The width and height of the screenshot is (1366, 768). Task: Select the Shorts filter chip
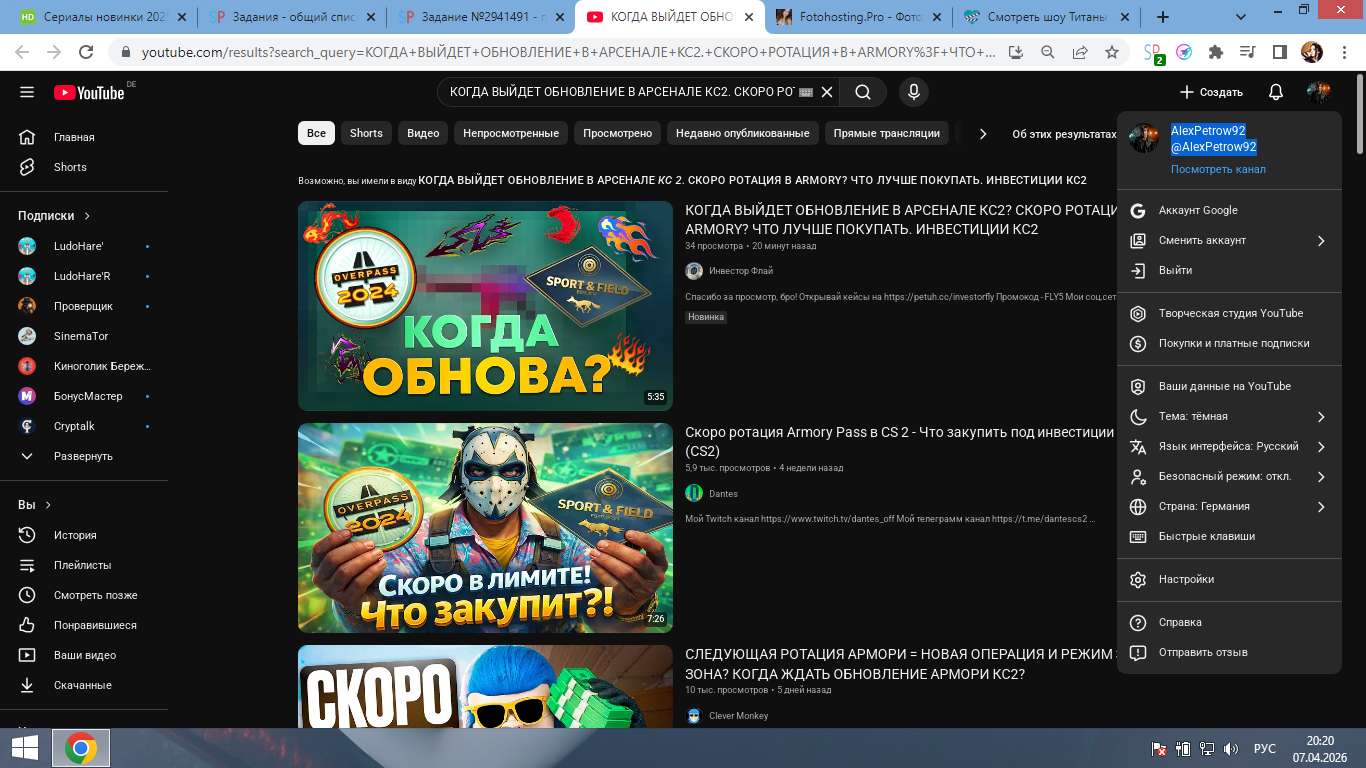[366, 133]
